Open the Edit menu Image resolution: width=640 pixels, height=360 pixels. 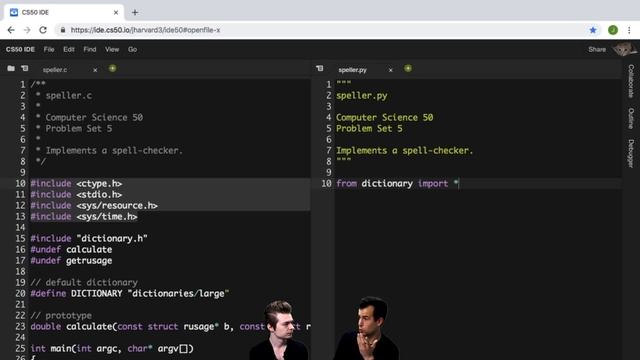tap(69, 49)
